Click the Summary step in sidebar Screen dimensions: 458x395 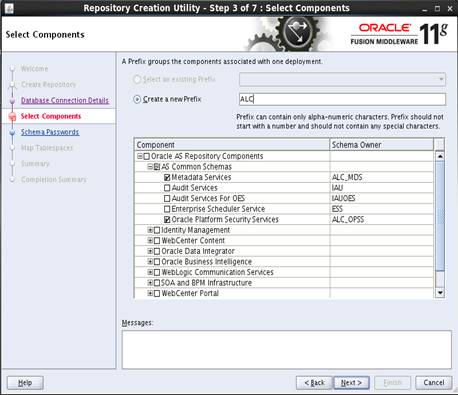click(35, 164)
